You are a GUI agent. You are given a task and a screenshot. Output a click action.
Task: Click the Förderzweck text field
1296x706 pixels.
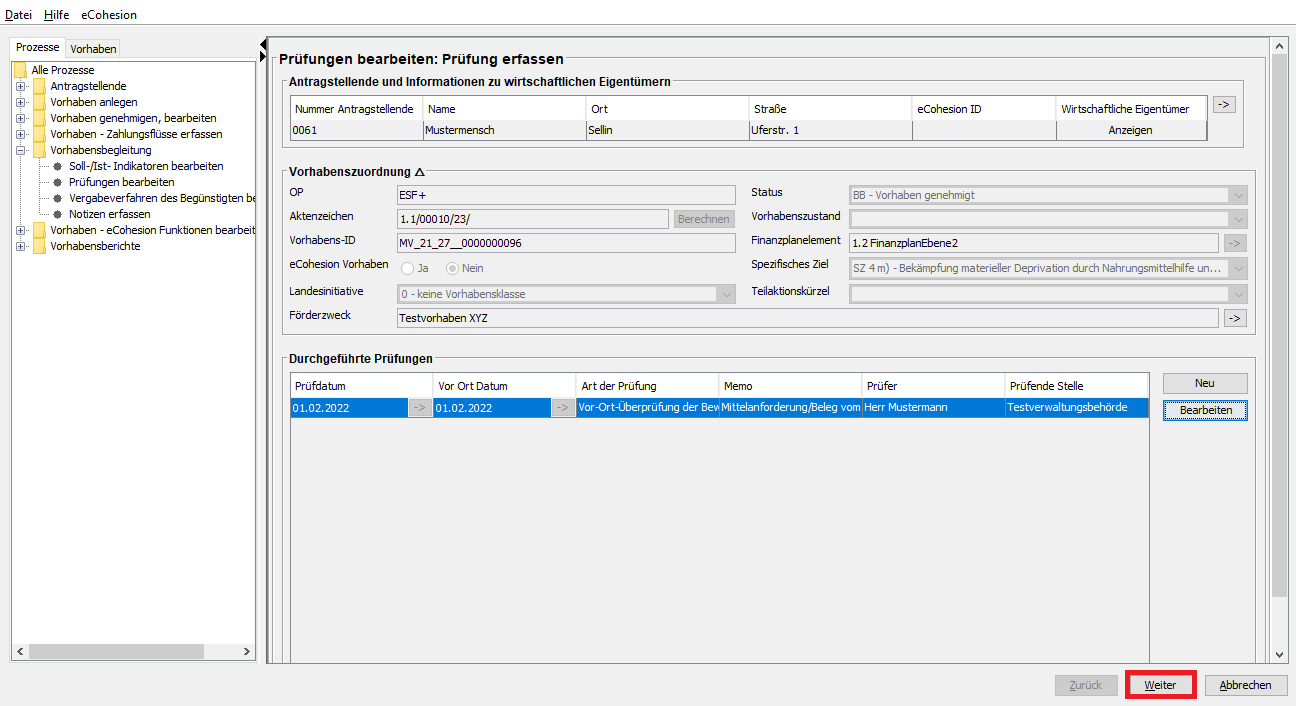click(x=807, y=318)
